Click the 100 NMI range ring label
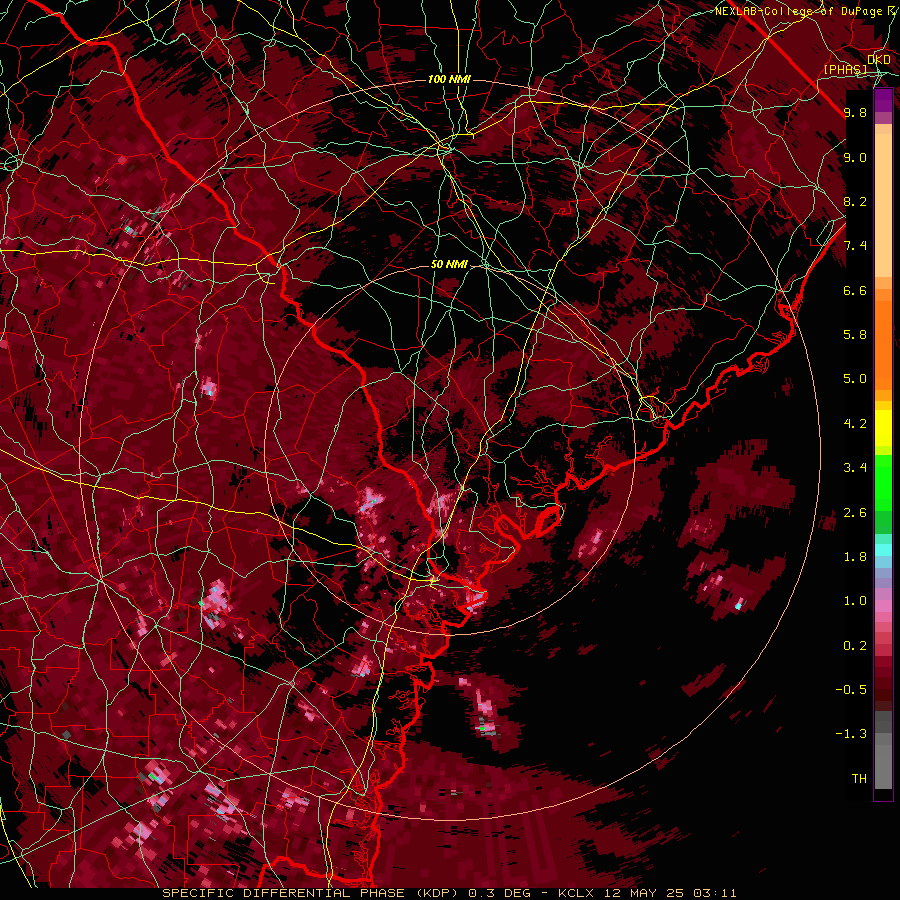Viewport: 900px width, 900px height. click(x=449, y=79)
